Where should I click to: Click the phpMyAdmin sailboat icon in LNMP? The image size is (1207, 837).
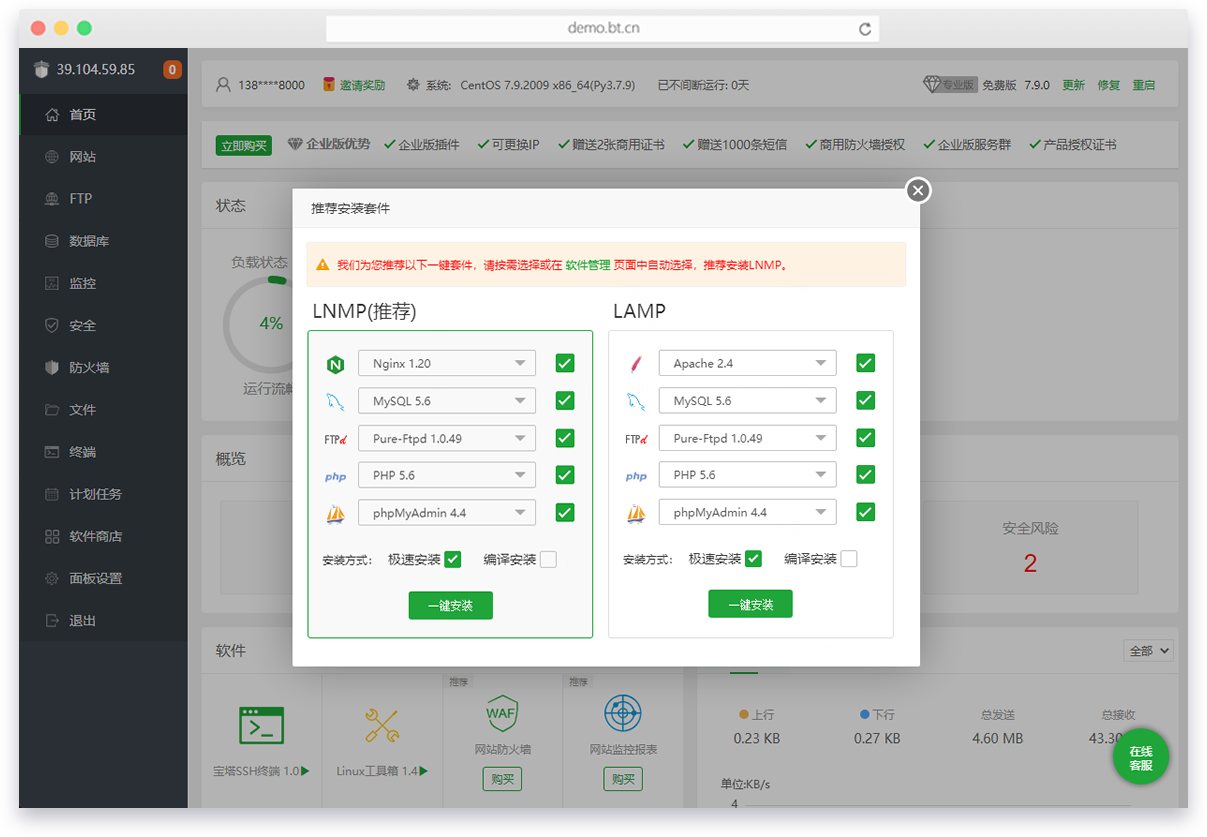tap(335, 514)
